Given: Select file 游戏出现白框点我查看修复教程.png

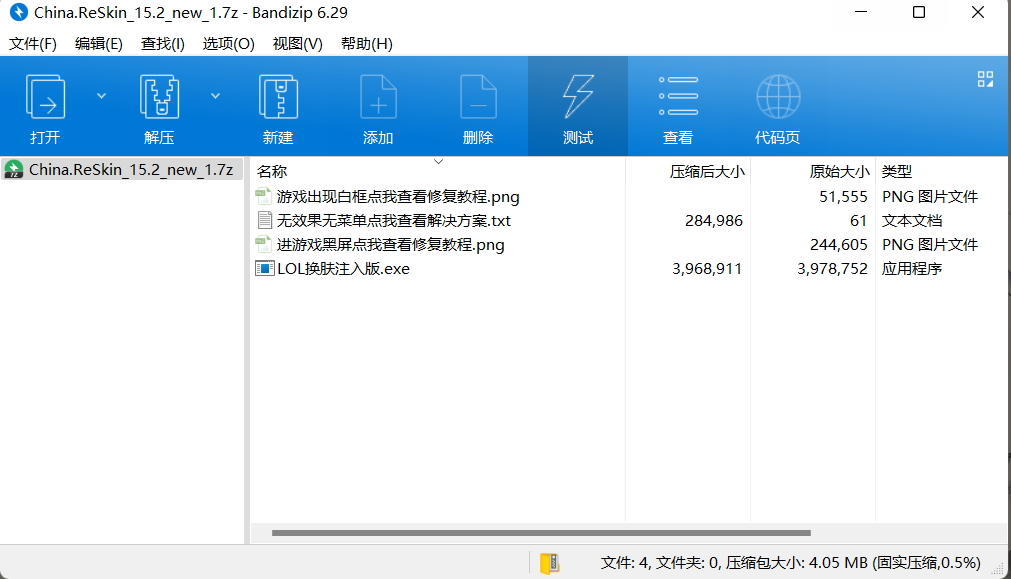Looking at the screenshot, I should pyautogui.click(x=398, y=197).
